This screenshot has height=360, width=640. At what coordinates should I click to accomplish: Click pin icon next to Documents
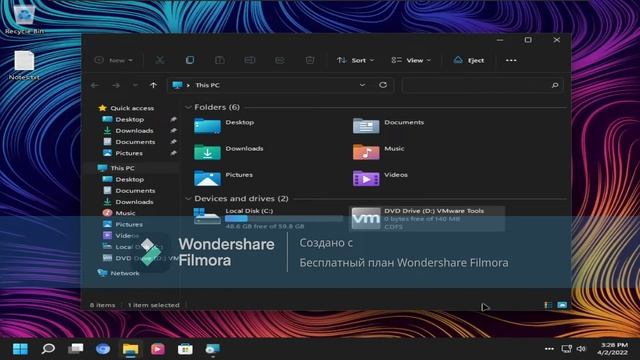[x=173, y=142]
